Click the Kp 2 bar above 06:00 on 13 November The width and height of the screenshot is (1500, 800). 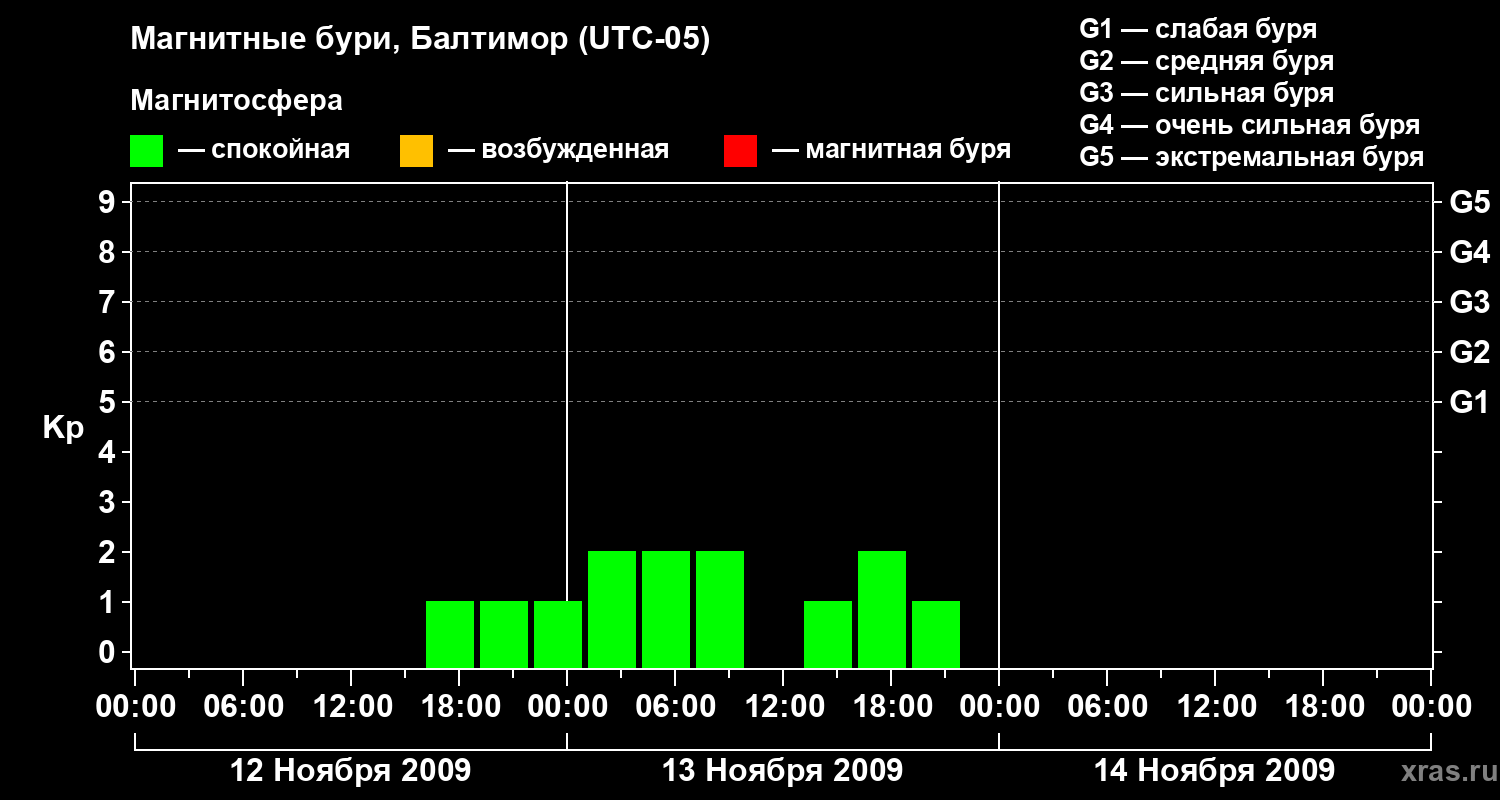point(666,609)
